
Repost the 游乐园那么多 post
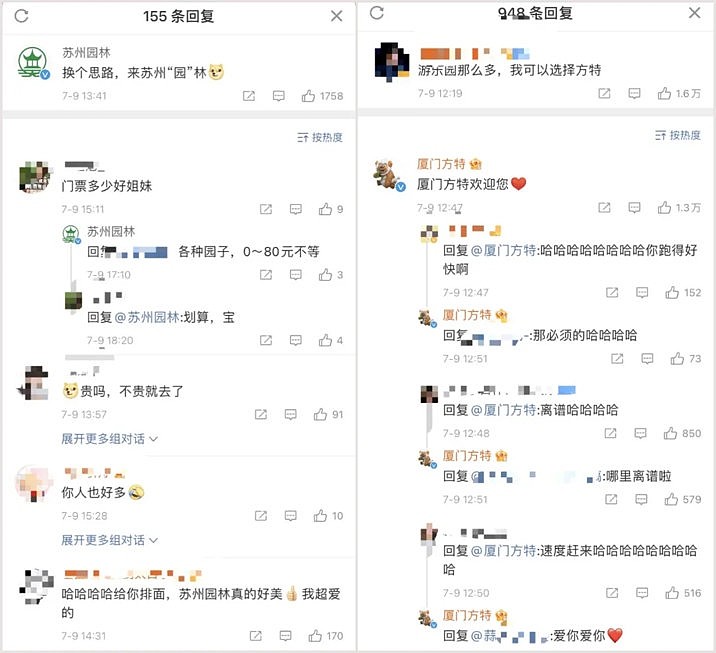pos(604,94)
